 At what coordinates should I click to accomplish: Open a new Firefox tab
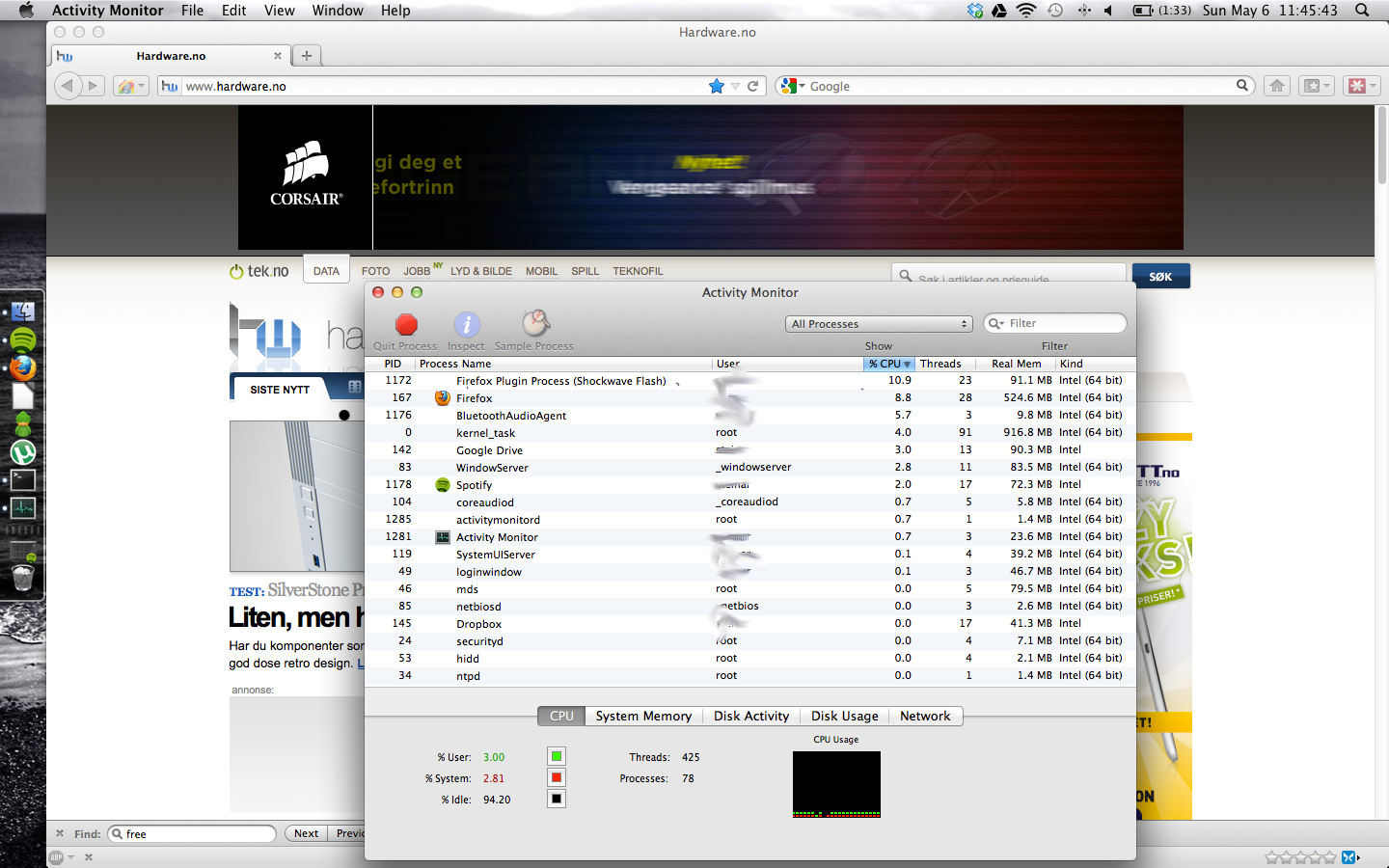click(307, 56)
